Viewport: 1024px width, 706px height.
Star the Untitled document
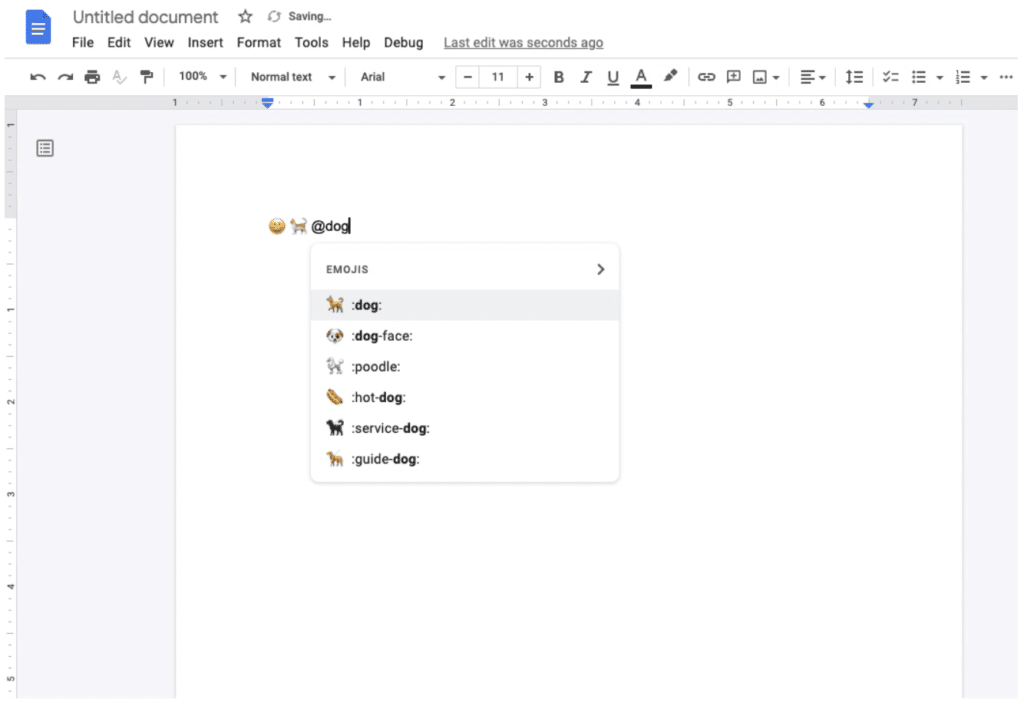coord(244,16)
